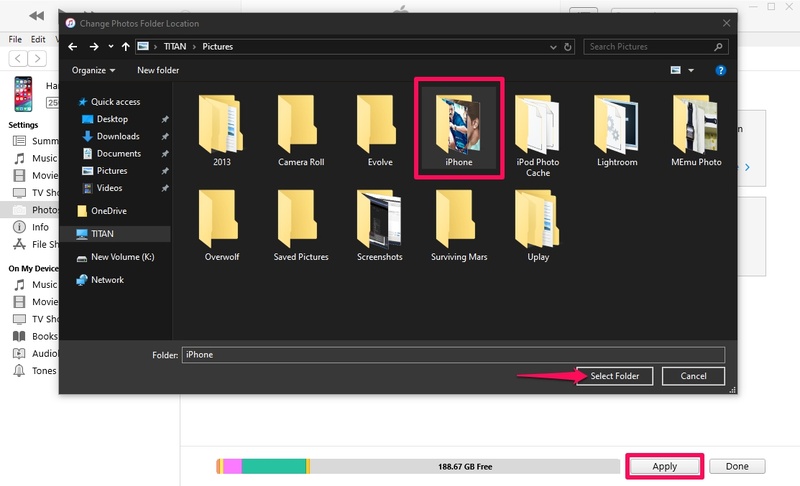Open the Screenshots folder icon
The image size is (800, 486).
[380, 219]
